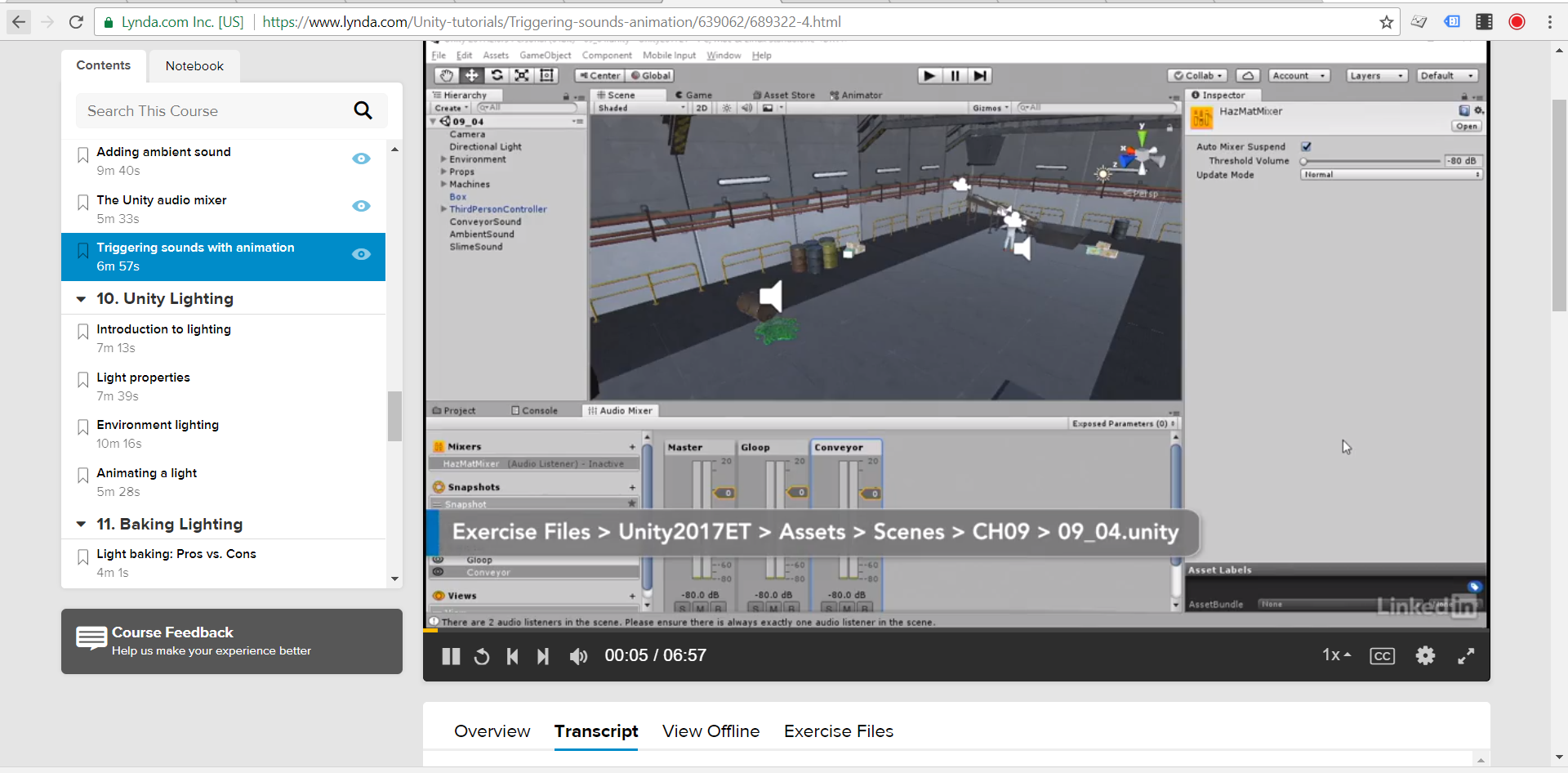The width and height of the screenshot is (1568, 773).
Task: Click Unity's Play button
Action: click(929, 75)
